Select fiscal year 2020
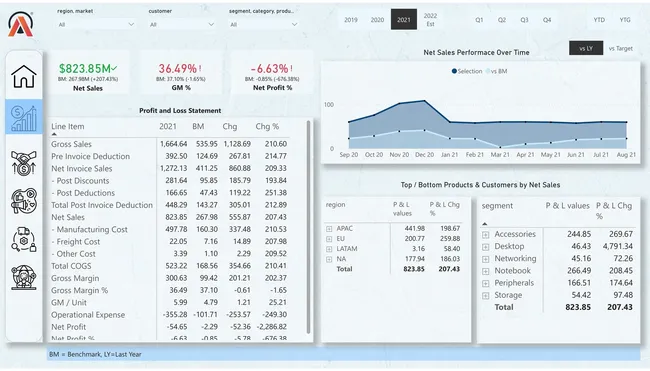650x371 pixels. click(377, 19)
